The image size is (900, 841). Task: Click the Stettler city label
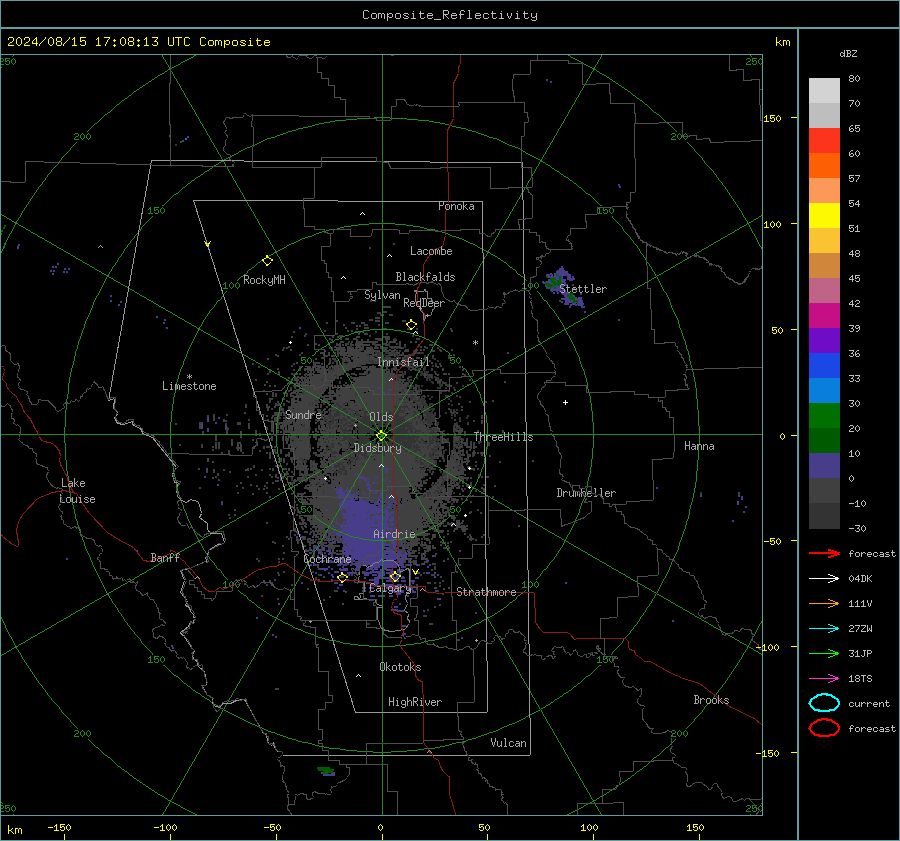point(583,289)
